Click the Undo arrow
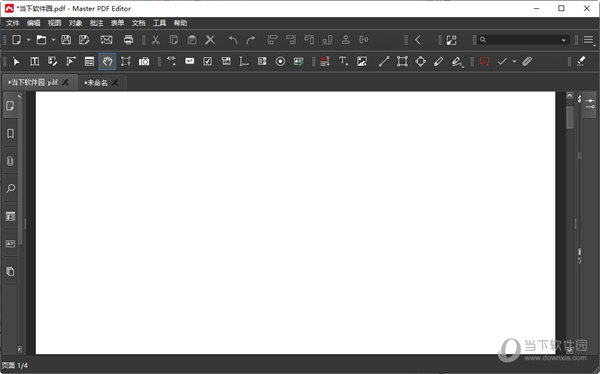This screenshot has height=374, width=600. [233, 40]
